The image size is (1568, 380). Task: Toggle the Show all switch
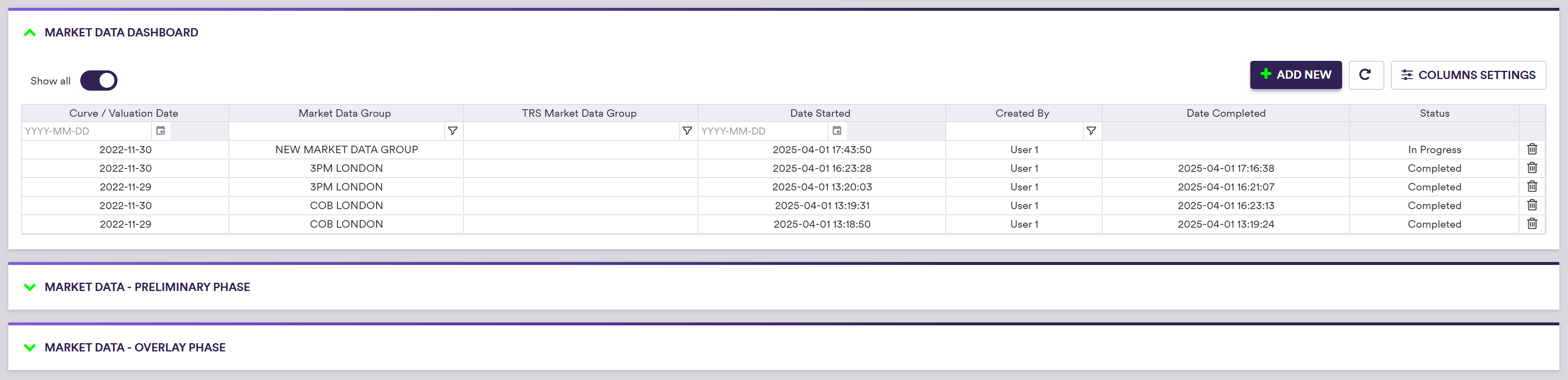coord(98,80)
